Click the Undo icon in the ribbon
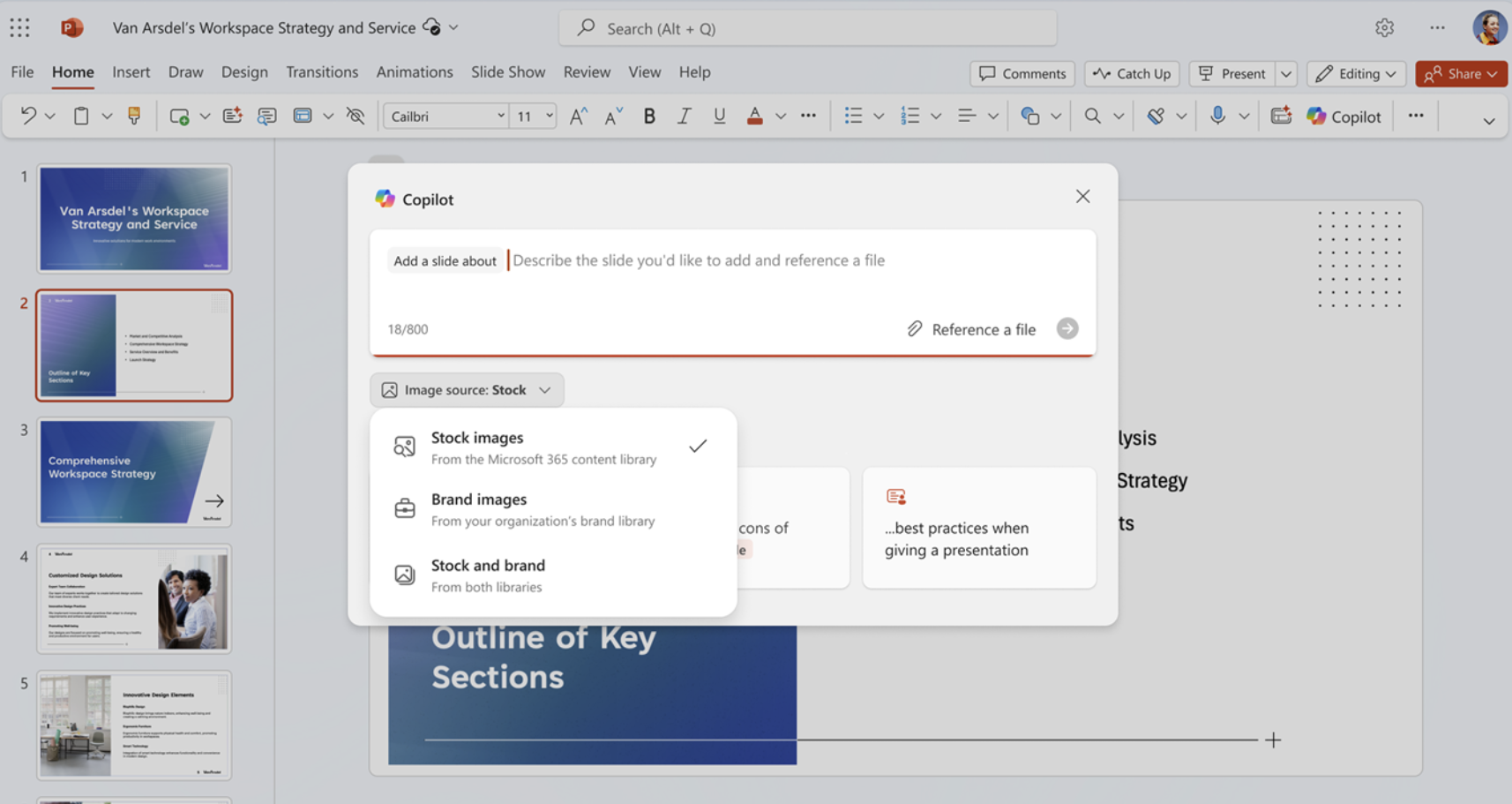Image resolution: width=1512 pixels, height=804 pixels. pos(28,116)
